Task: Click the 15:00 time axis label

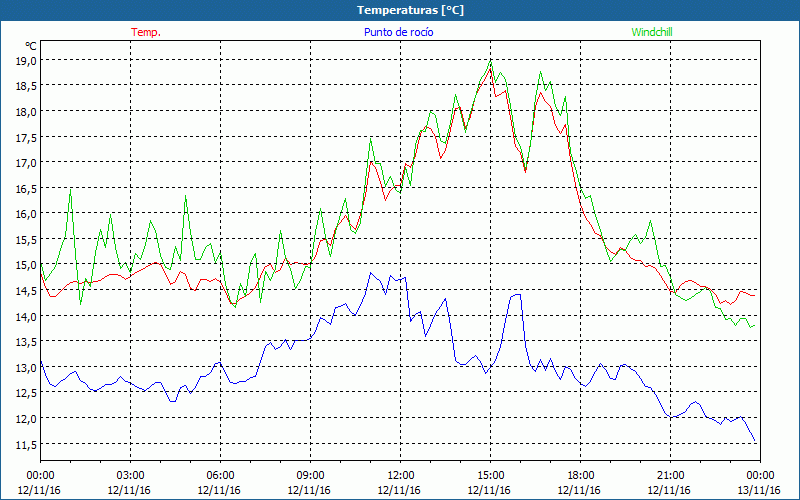Action: [490, 476]
